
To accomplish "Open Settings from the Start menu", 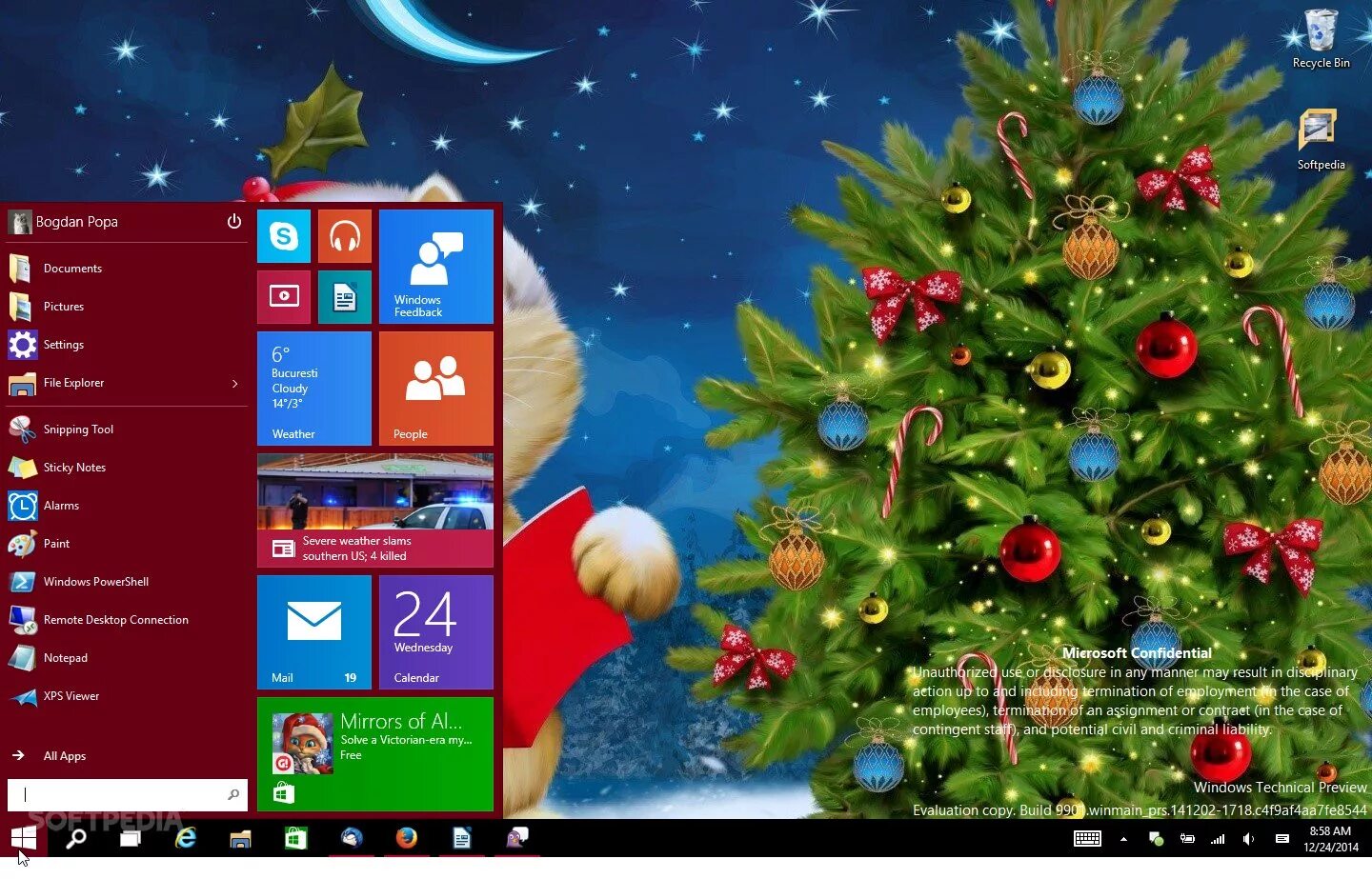I will pyautogui.click(x=127, y=345).
